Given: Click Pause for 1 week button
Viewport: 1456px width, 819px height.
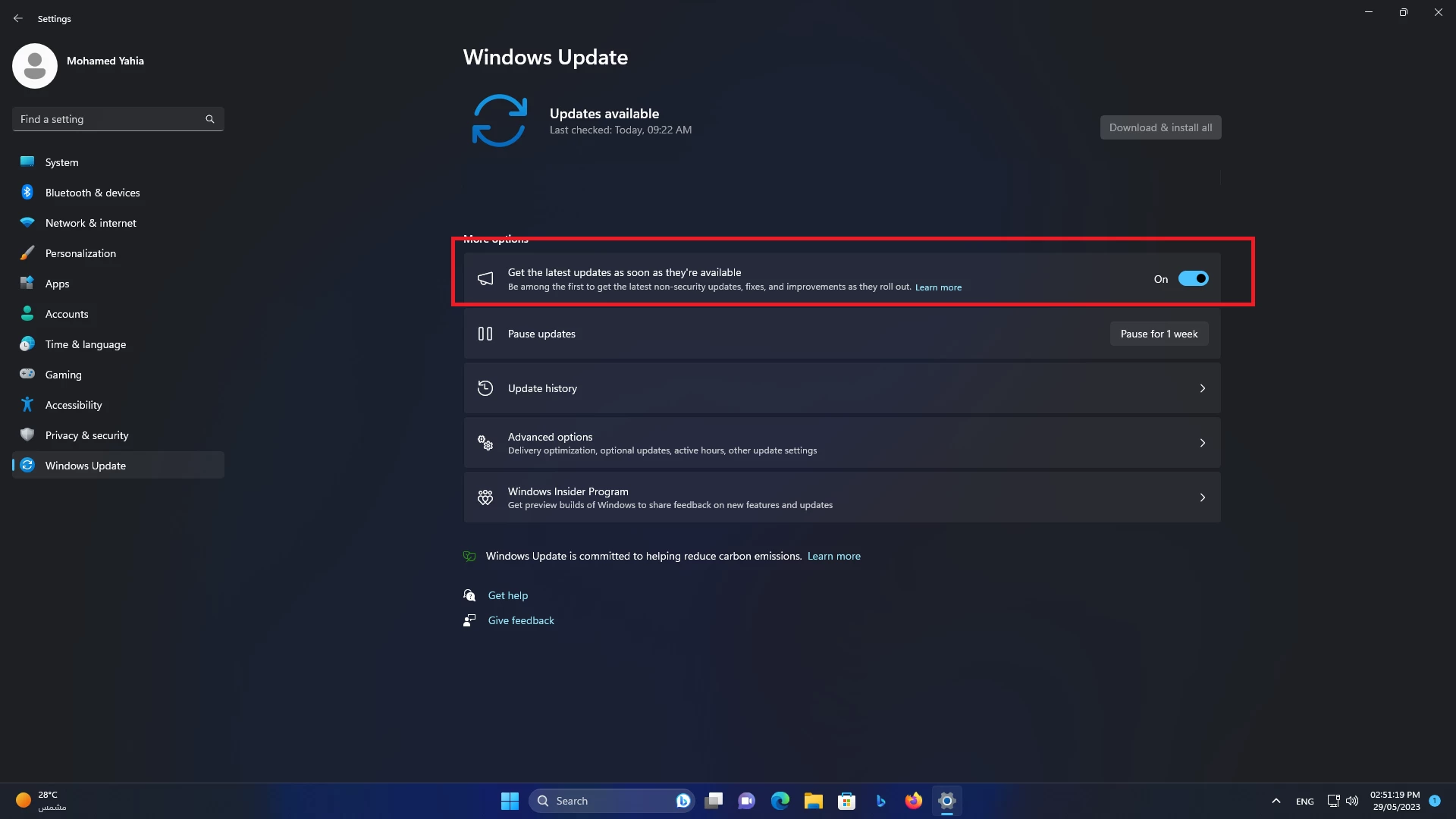Looking at the screenshot, I should point(1159,334).
